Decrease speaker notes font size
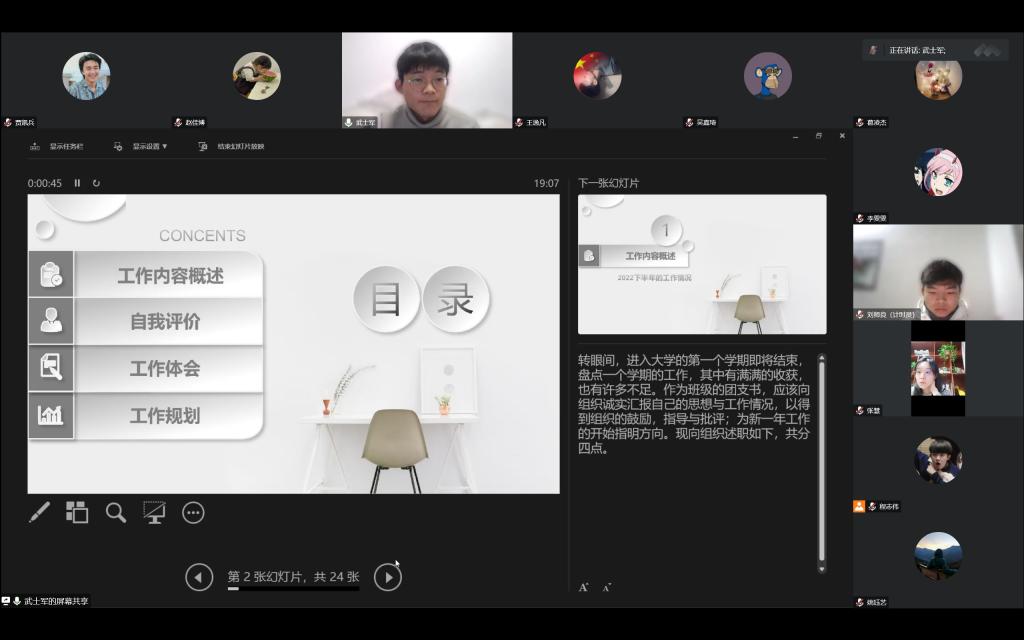This screenshot has width=1024, height=640. click(606, 587)
